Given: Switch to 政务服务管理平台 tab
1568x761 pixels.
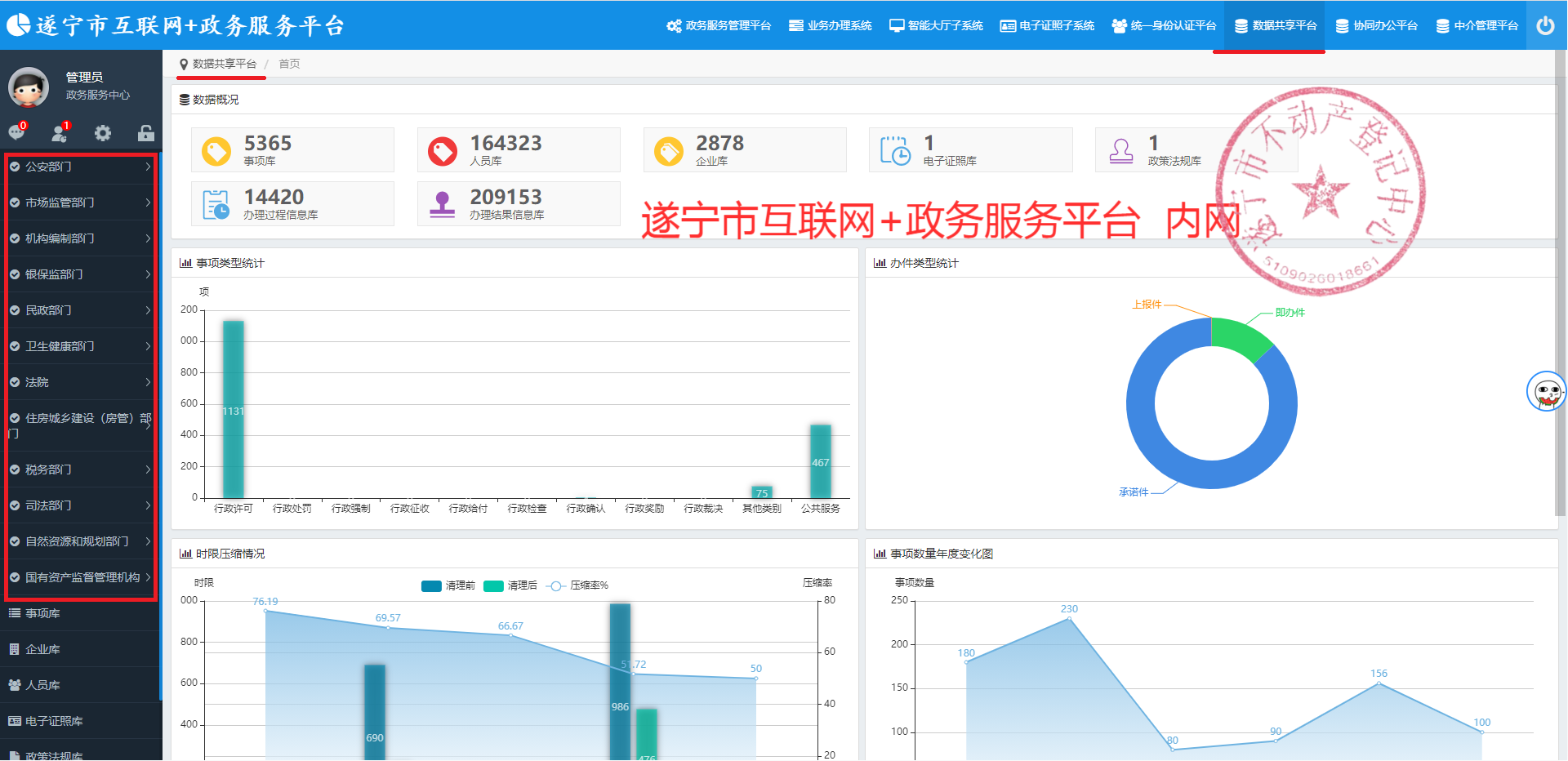Looking at the screenshot, I should [x=719, y=25].
